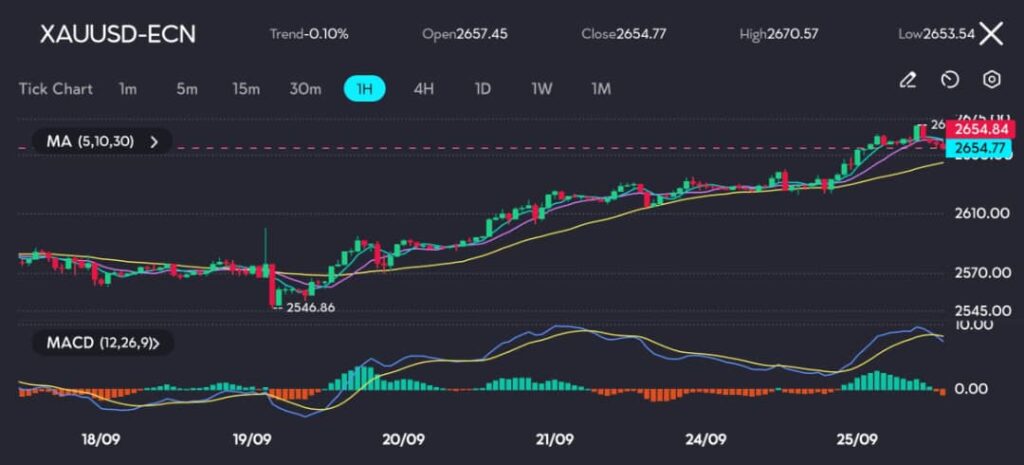The height and width of the screenshot is (465, 1024).
Task: Choose the 30m timeframe
Action: click(305, 89)
